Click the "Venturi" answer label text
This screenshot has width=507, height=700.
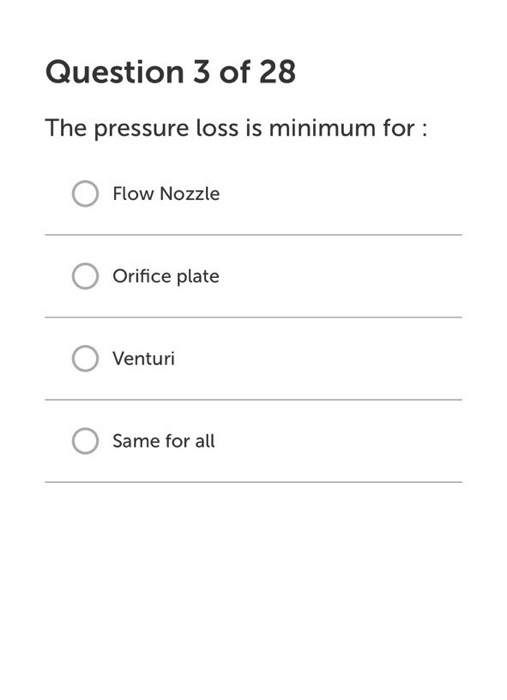(143, 358)
